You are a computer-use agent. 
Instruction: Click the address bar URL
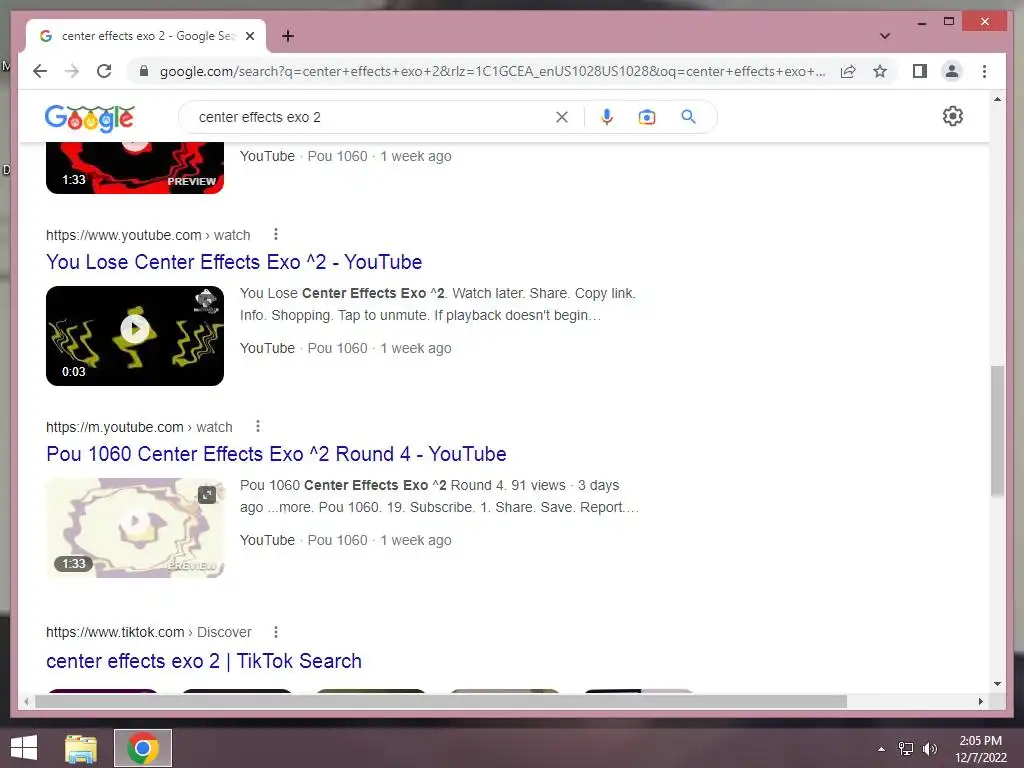coord(492,71)
